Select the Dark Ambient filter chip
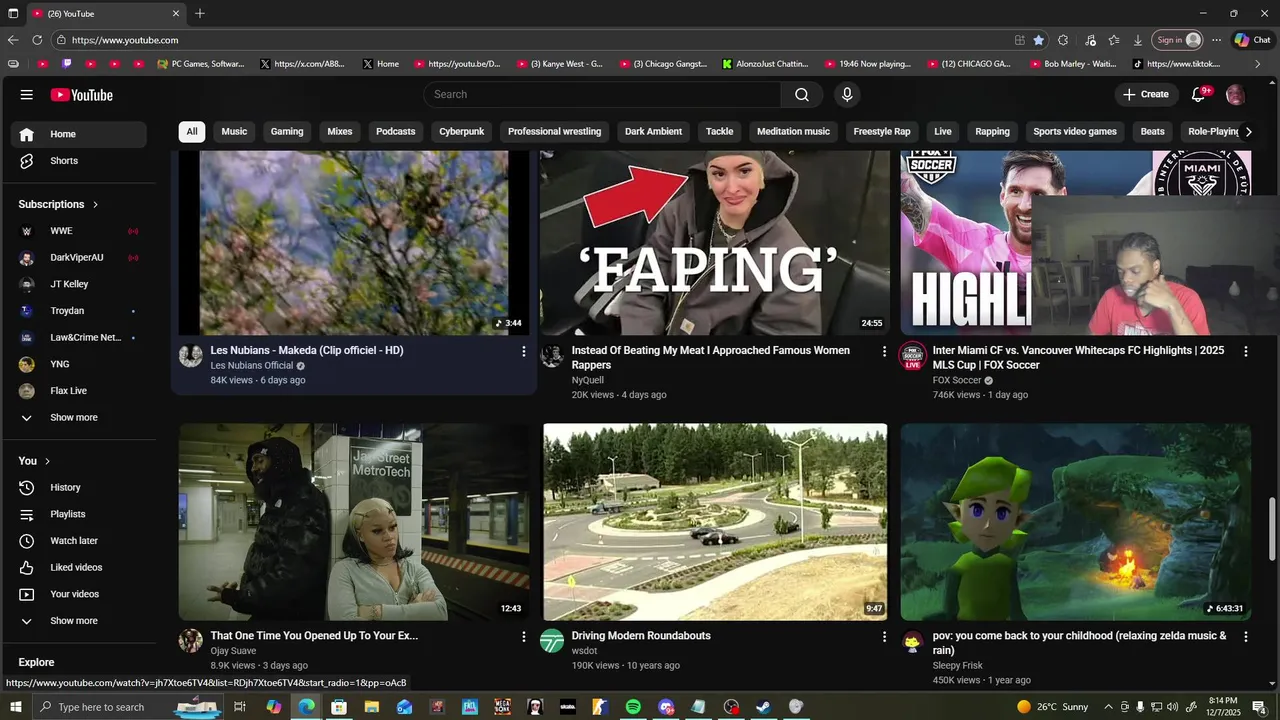The image size is (1280, 720). click(653, 132)
